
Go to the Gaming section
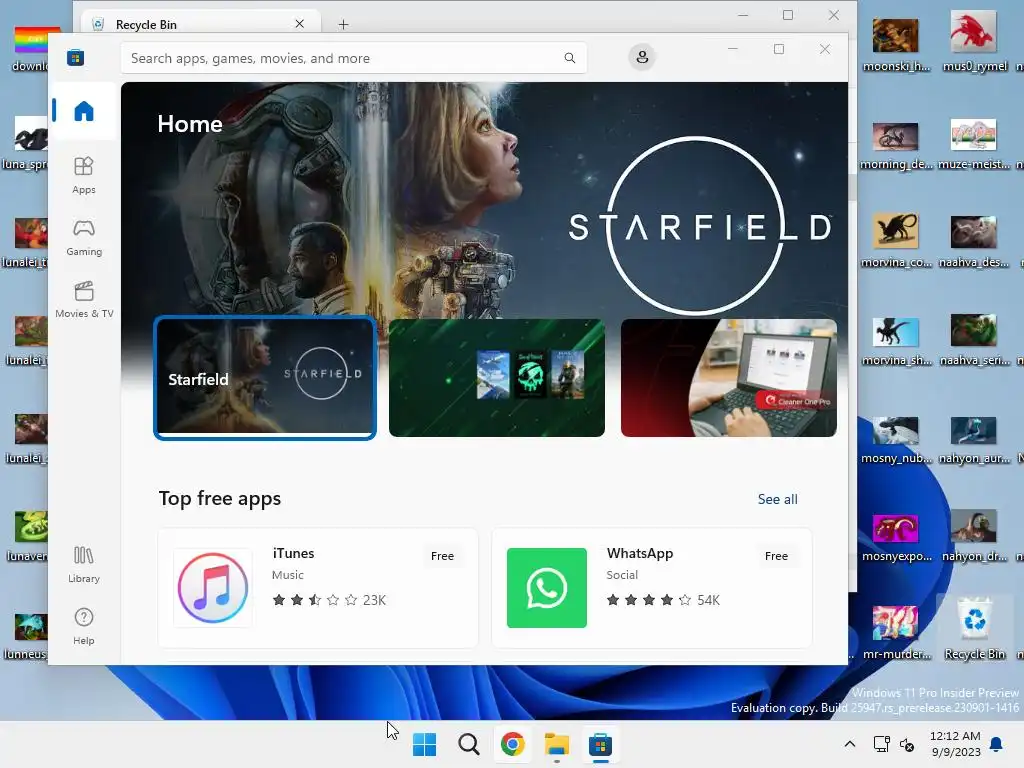84,237
